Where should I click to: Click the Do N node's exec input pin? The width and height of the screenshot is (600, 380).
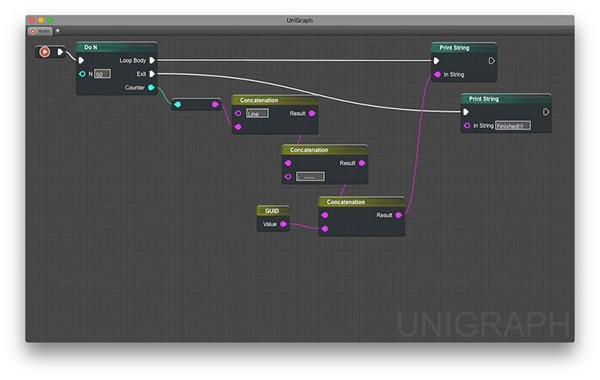81,60
